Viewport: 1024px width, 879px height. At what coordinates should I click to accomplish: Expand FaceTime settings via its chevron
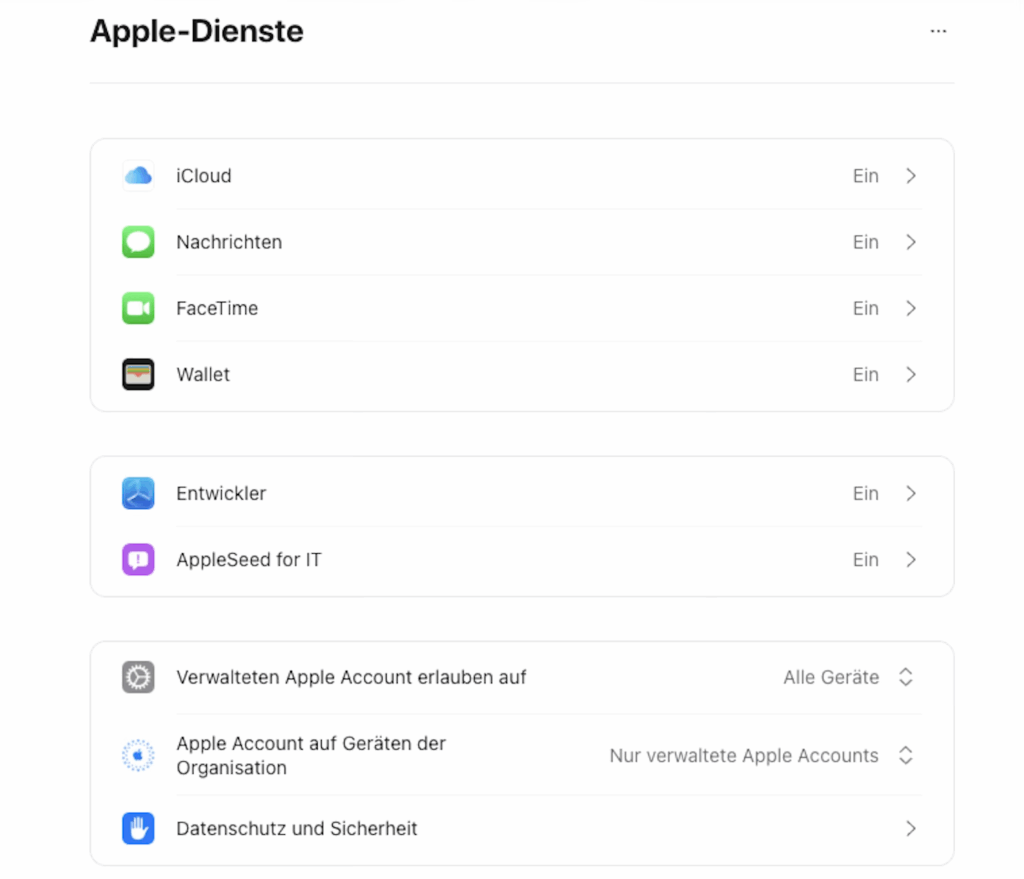[911, 308]
